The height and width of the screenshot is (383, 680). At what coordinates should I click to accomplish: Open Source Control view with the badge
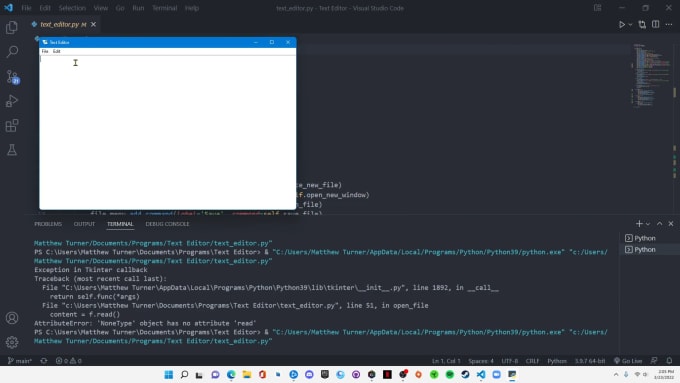(x=12, y=76)
